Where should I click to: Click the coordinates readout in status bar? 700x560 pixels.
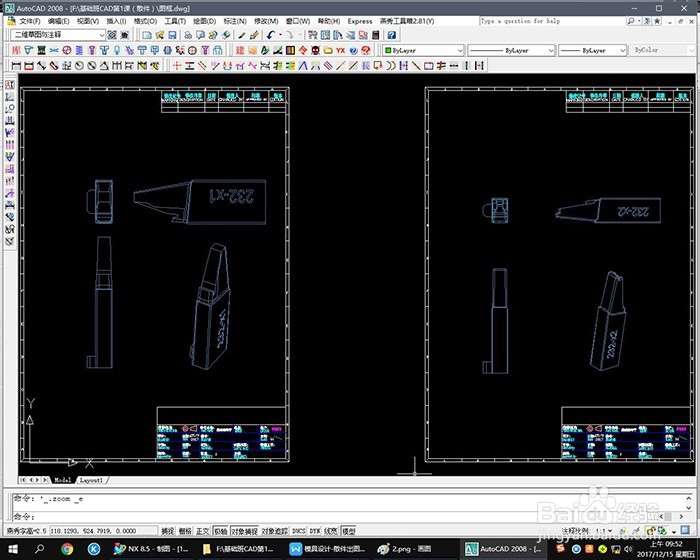[103, 531]
